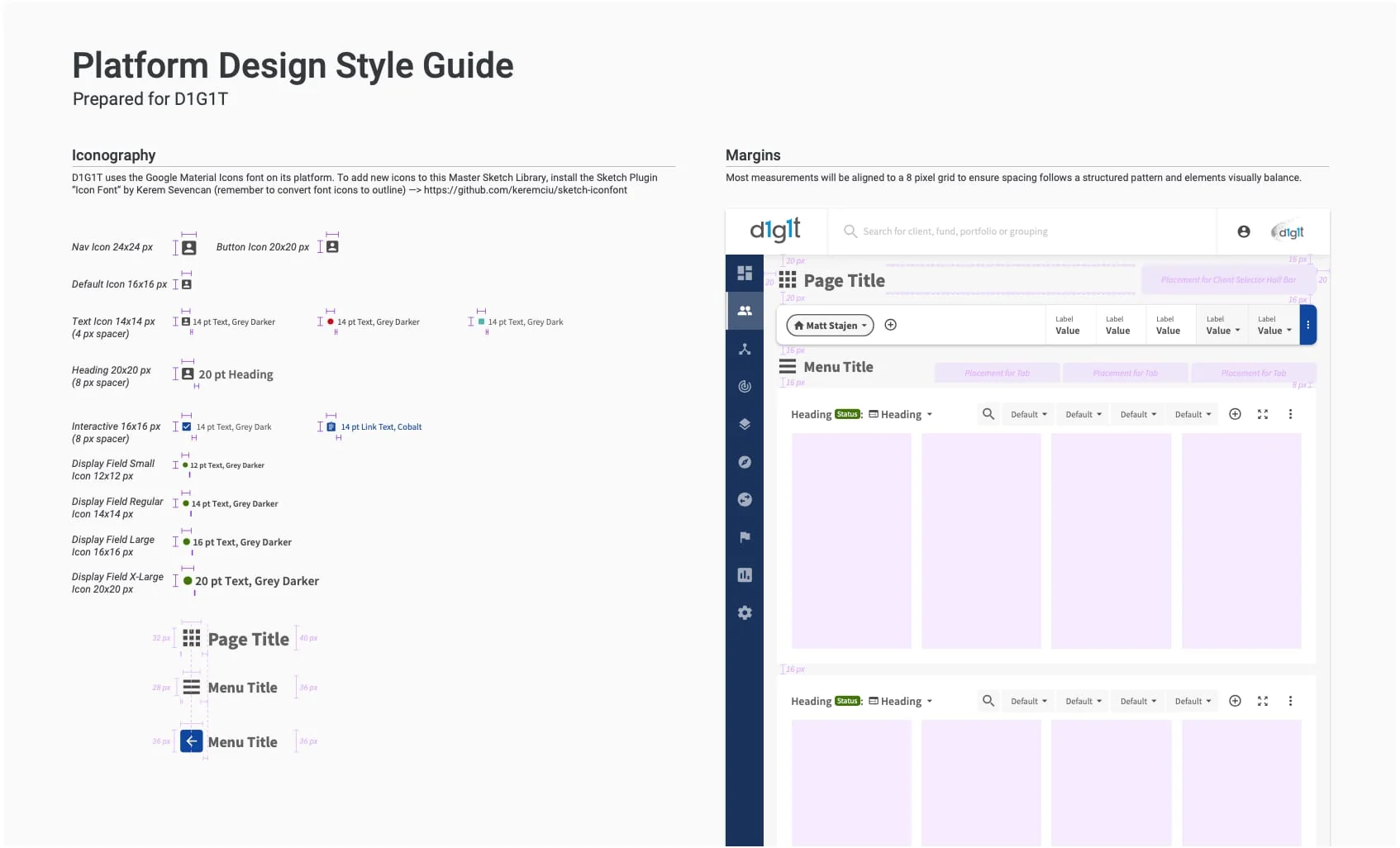
Task: Open more-options dots in upper Heading panel
Action: pos(1290,414)
